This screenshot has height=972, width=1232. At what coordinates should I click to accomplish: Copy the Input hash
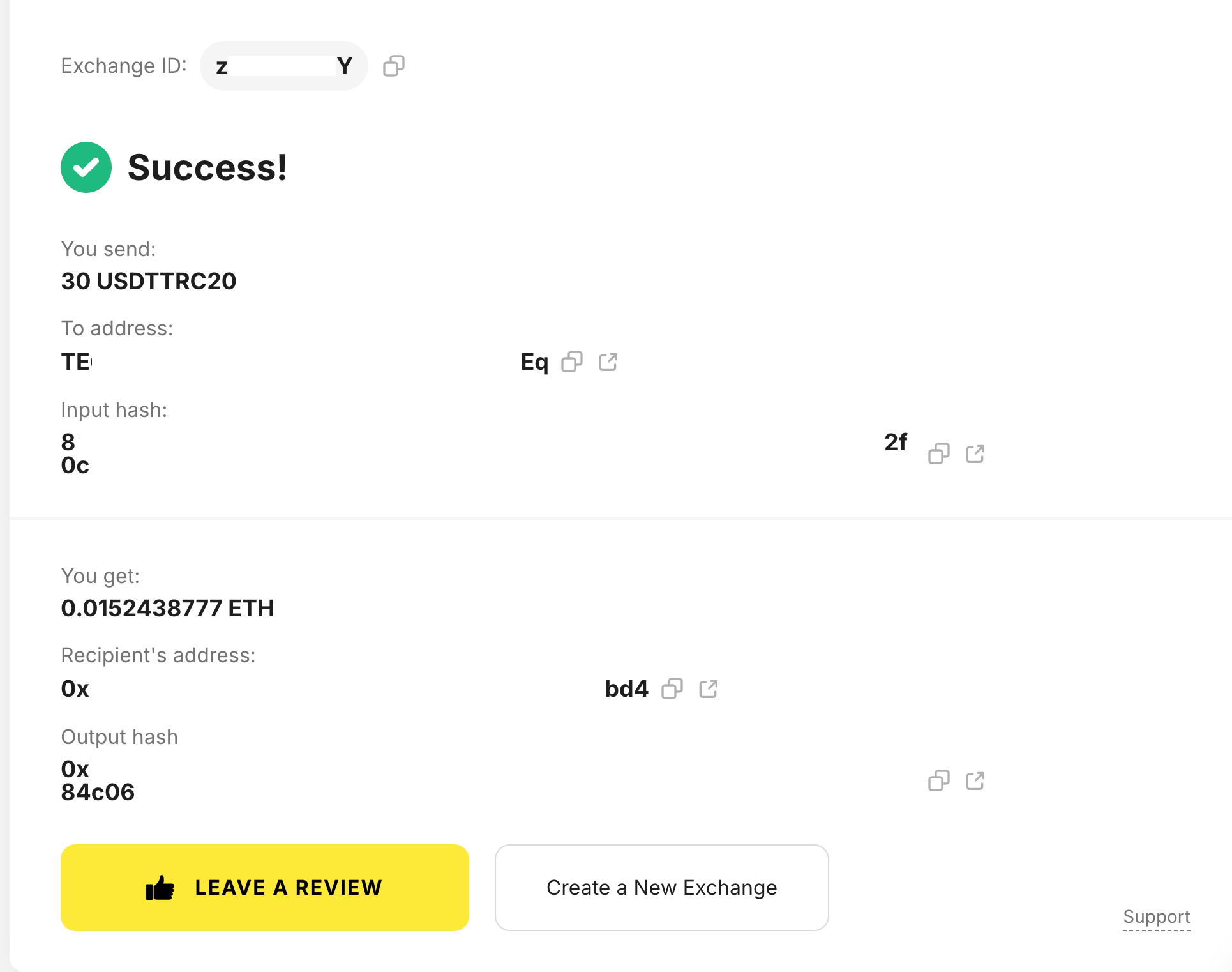click(x=938, y=453)
